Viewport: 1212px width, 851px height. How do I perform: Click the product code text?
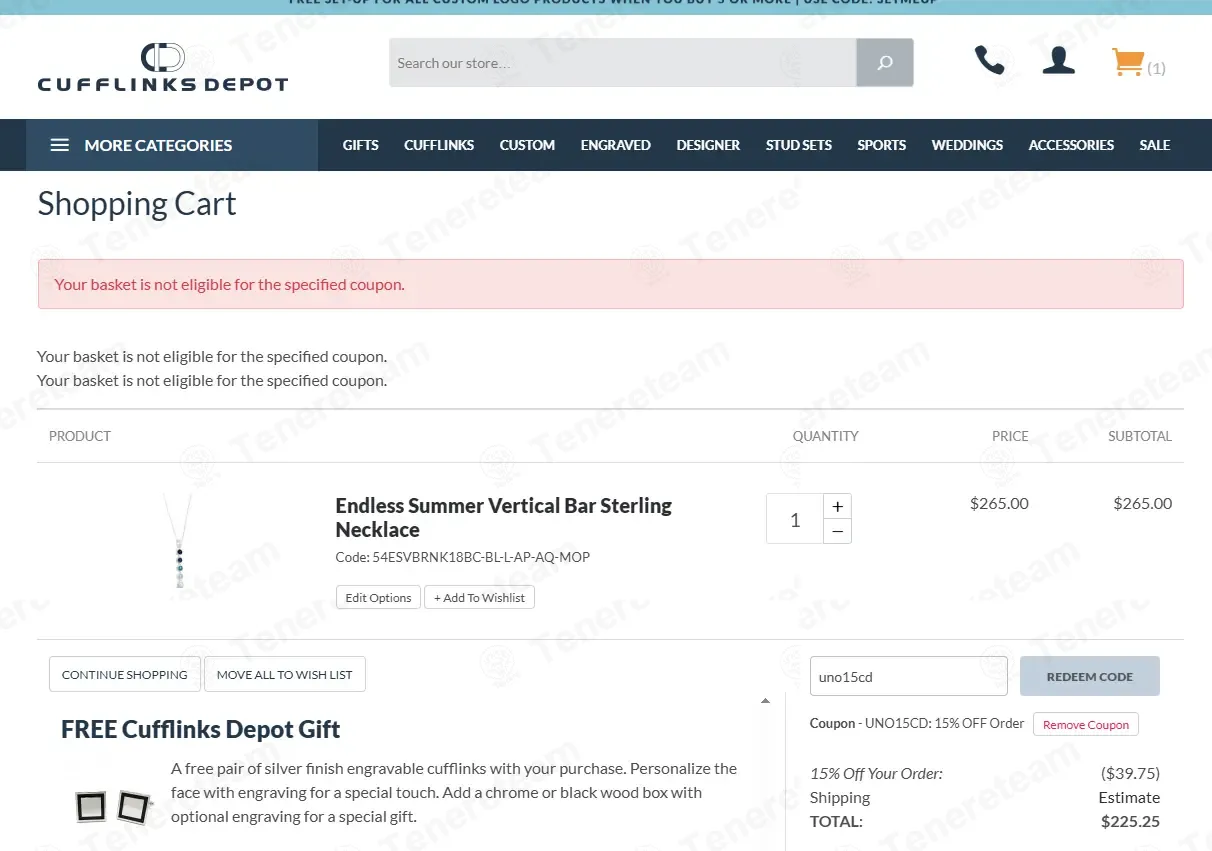point(462,557)
